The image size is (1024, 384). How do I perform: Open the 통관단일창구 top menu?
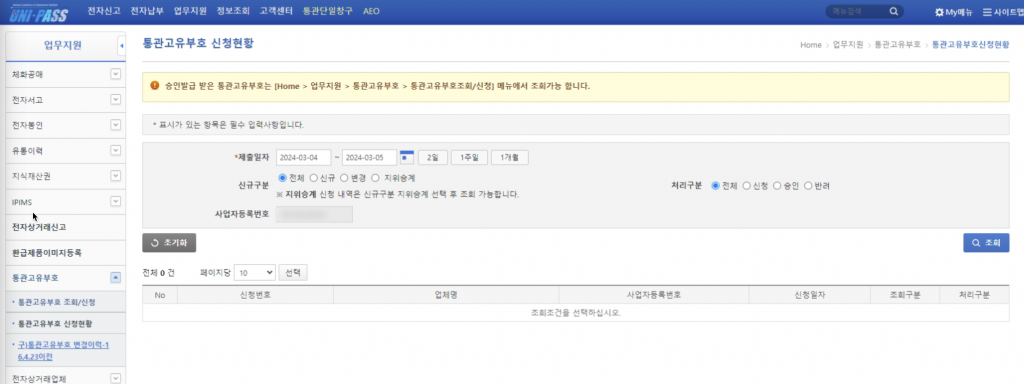328,12
